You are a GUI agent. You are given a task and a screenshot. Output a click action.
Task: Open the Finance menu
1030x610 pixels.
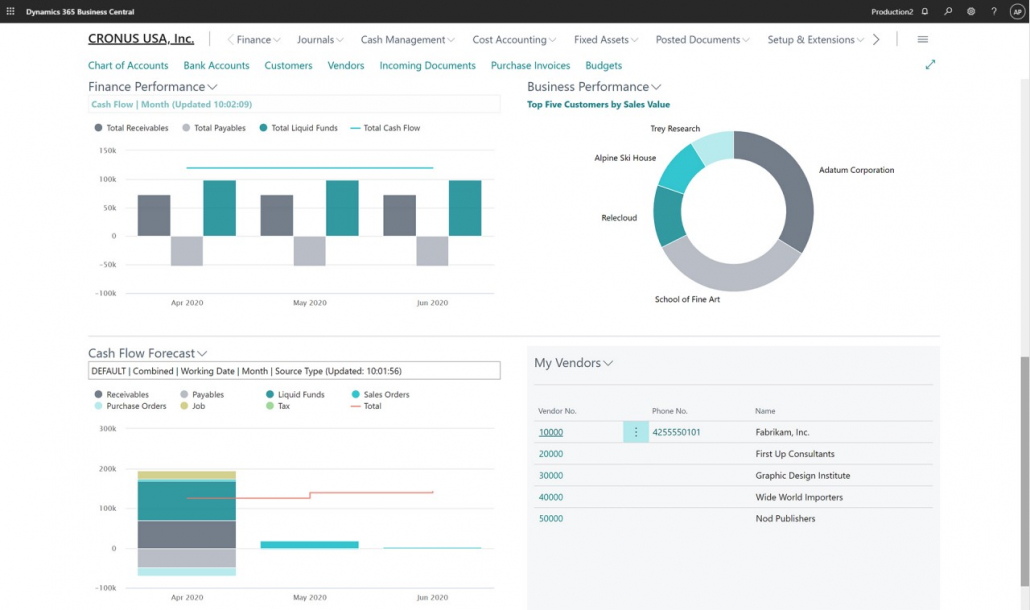(258, 39)
